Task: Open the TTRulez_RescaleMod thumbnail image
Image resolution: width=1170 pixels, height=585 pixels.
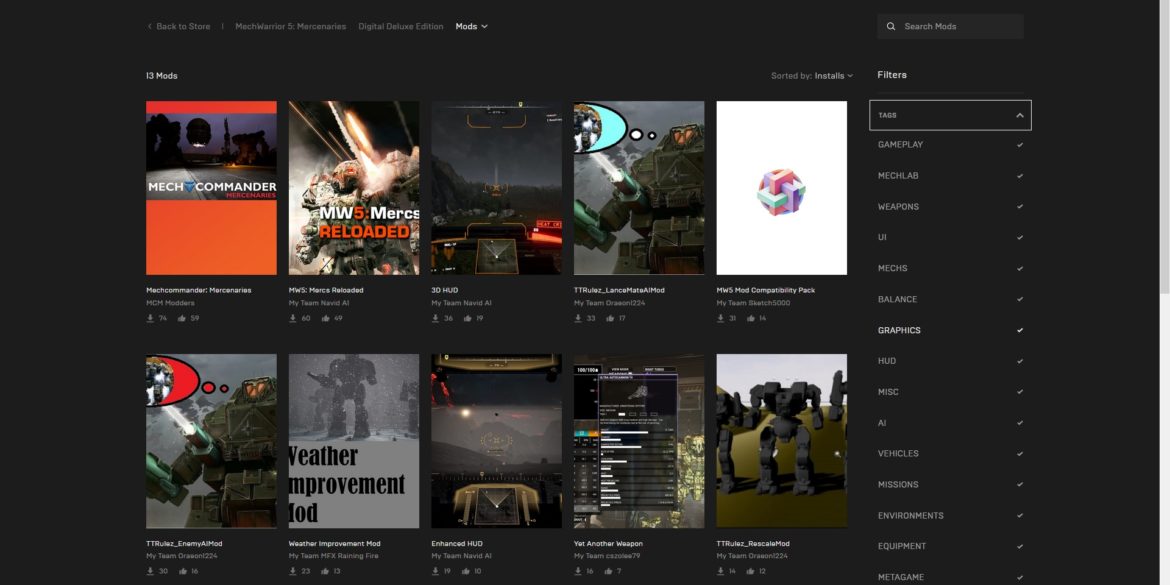Action: pos(781,441)
